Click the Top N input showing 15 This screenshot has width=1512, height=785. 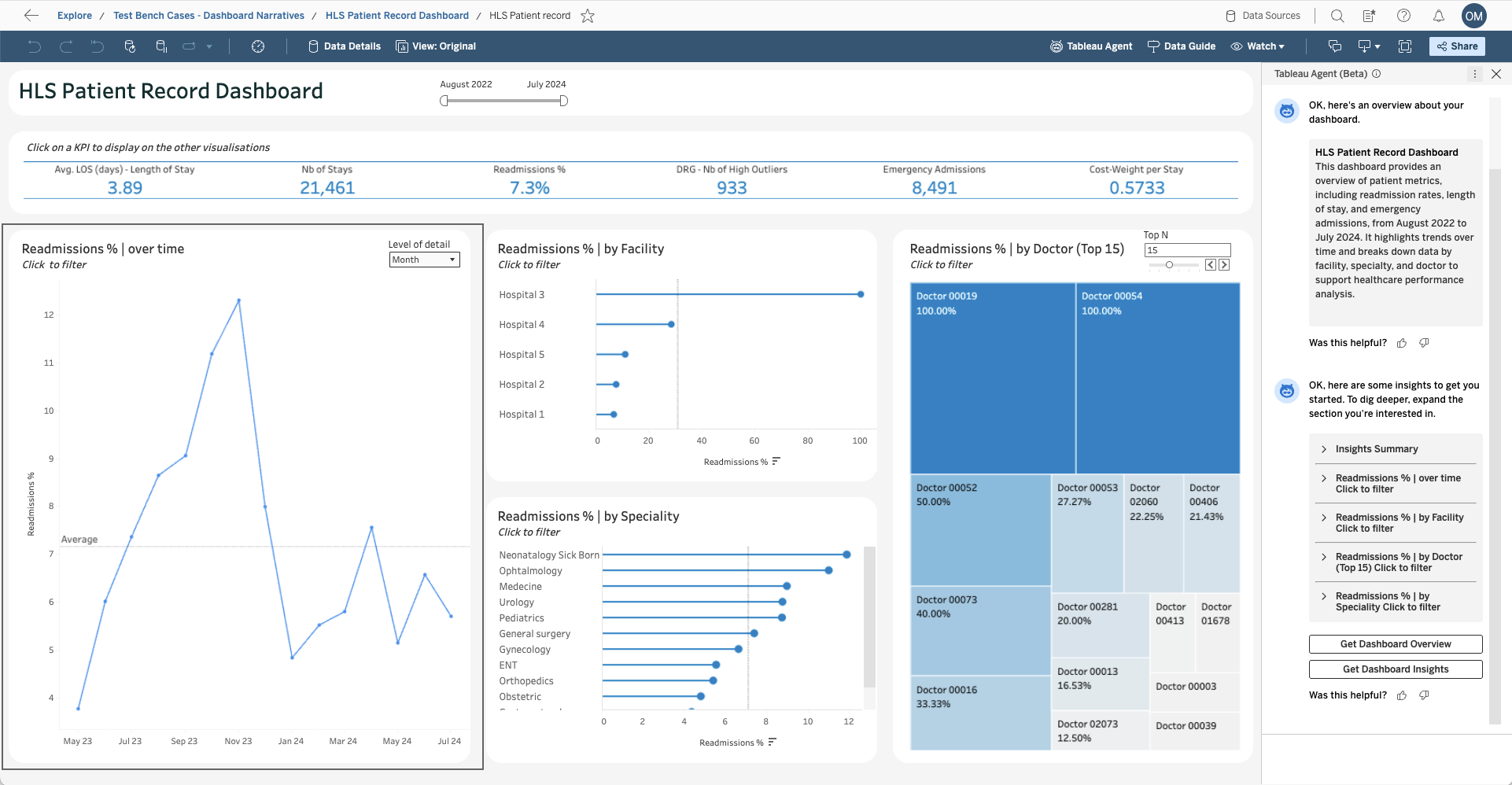pos(1187,249)
